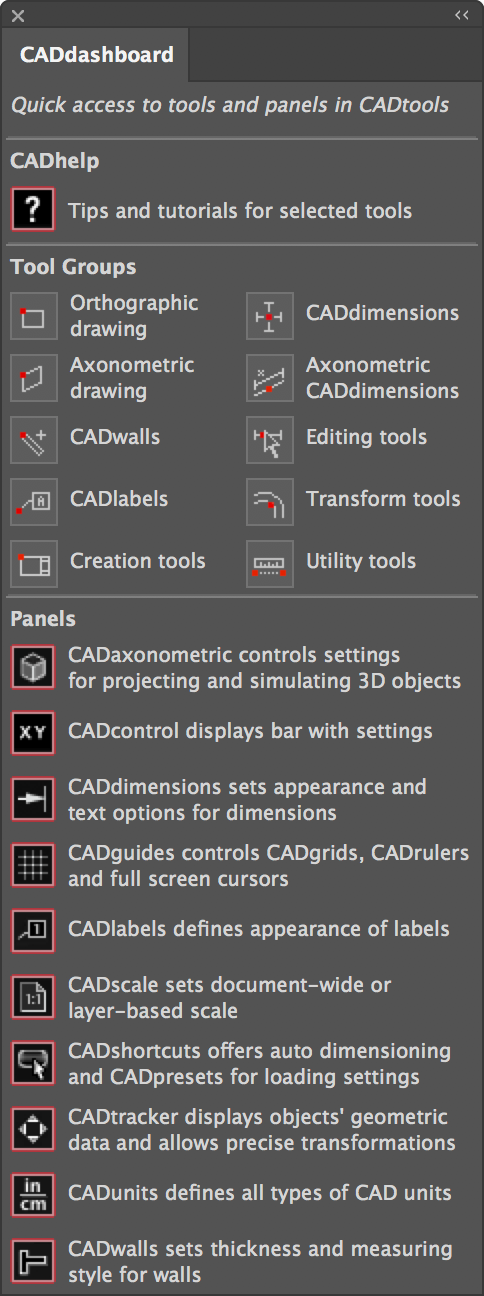Open the CADguides grid panel icon
This screenshot has height=1296, width=484.
33,865
